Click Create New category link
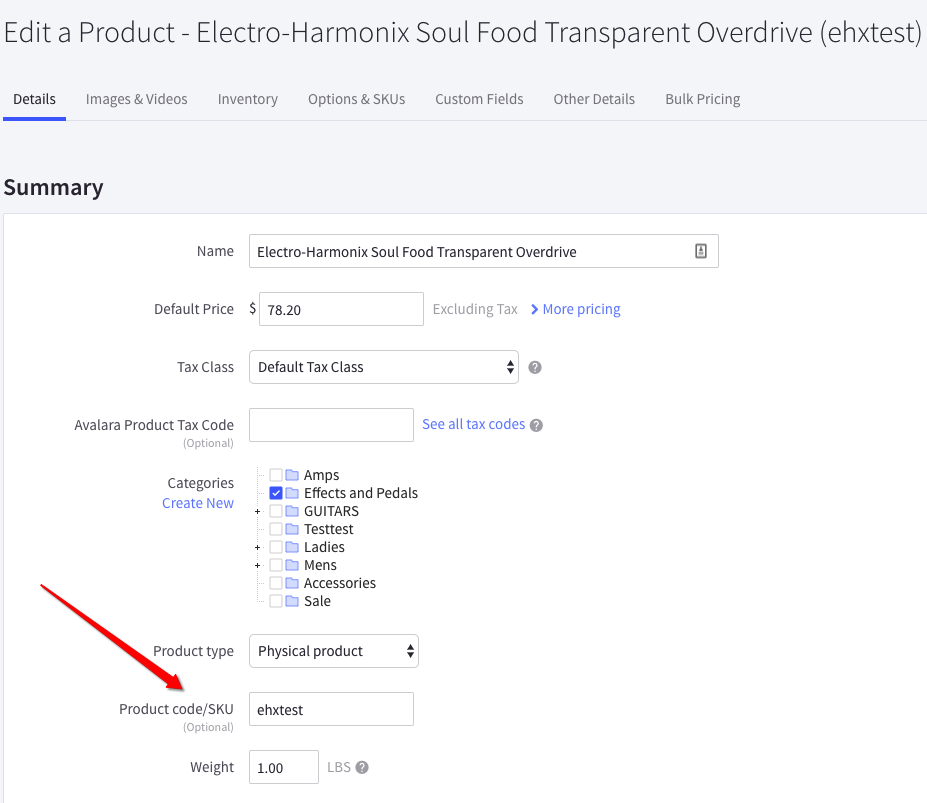Viewport: 927px width, 803px height. click(198, 503)
